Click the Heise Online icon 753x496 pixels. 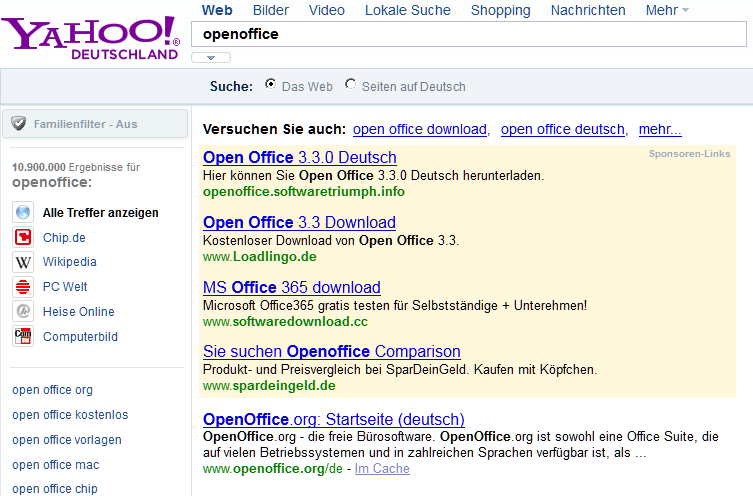point(23,312)
